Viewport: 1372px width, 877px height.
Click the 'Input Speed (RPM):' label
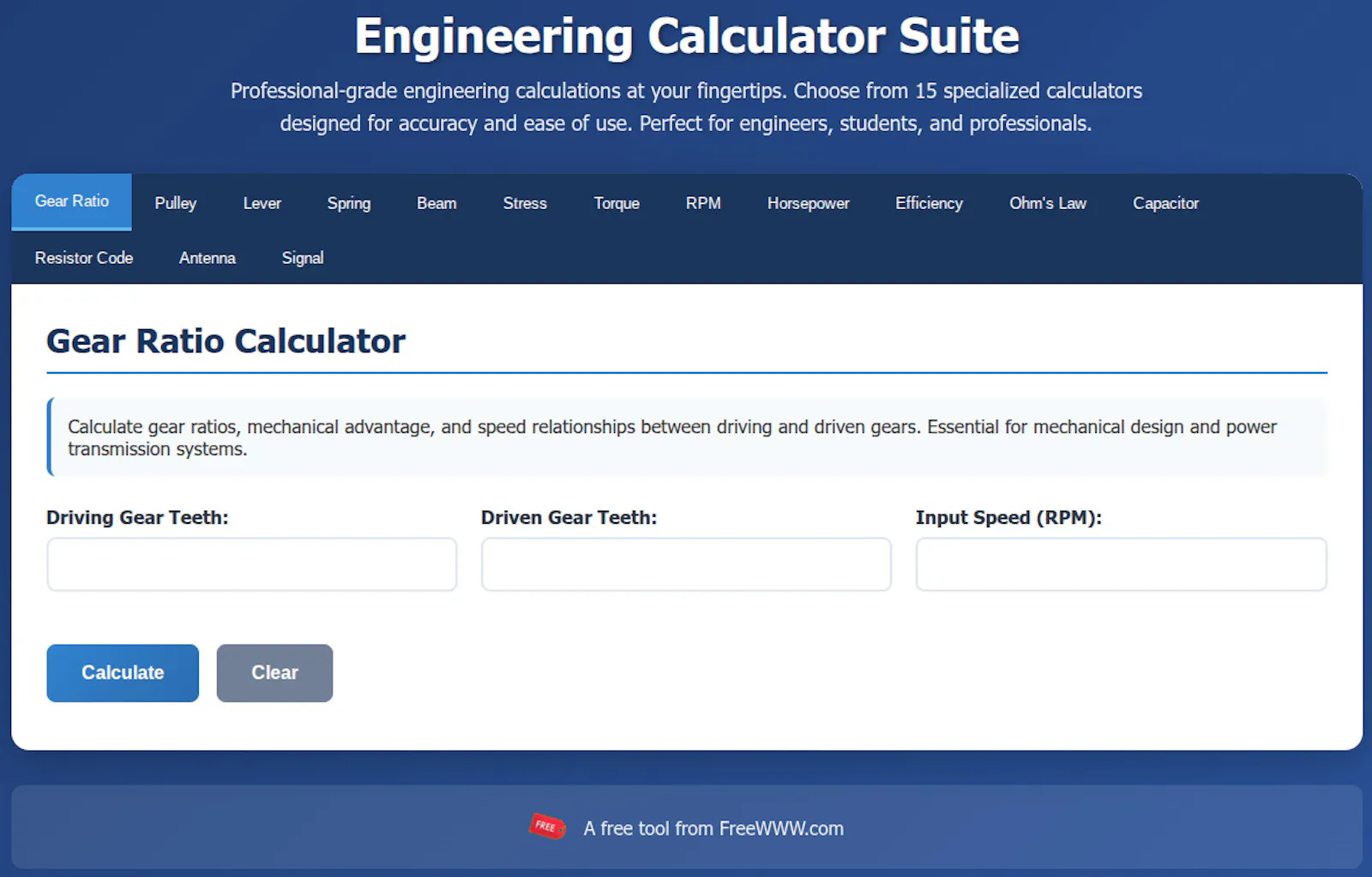click(1008, 518)
